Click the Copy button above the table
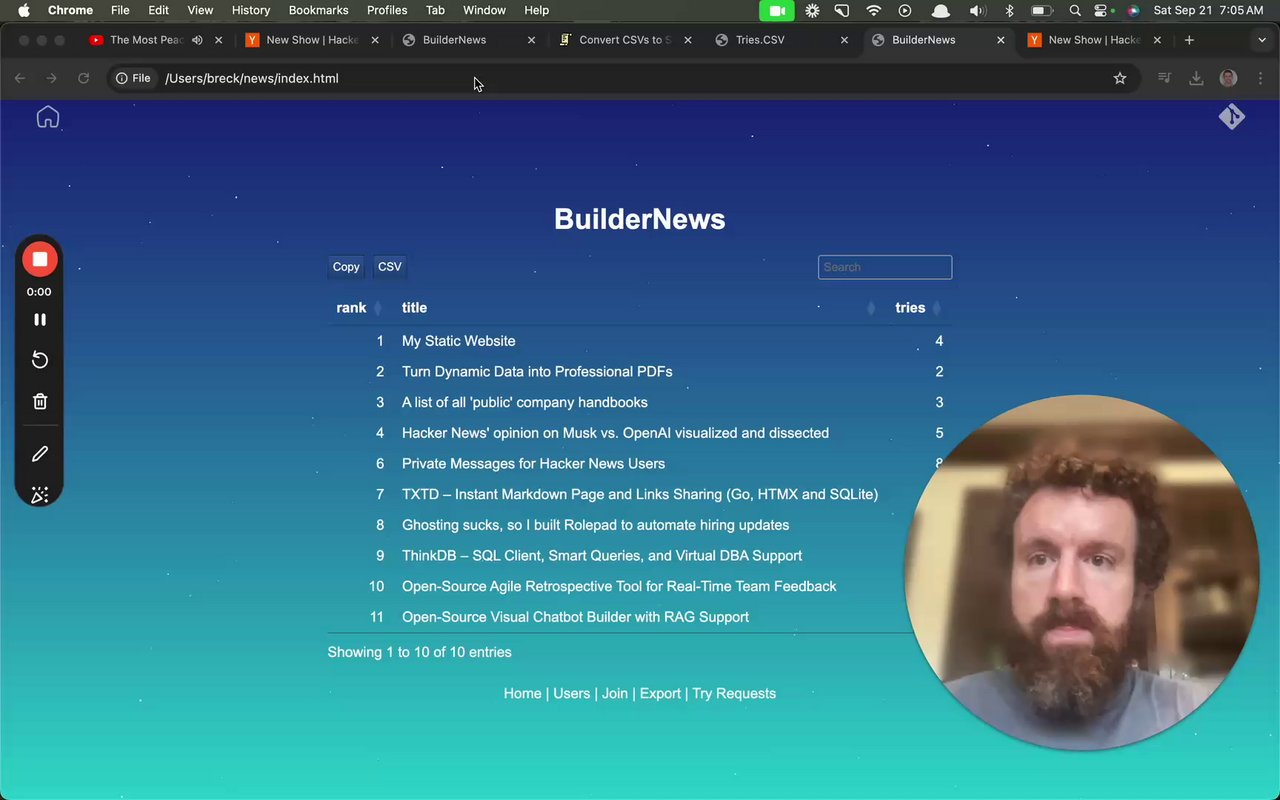 click(346, 267)
